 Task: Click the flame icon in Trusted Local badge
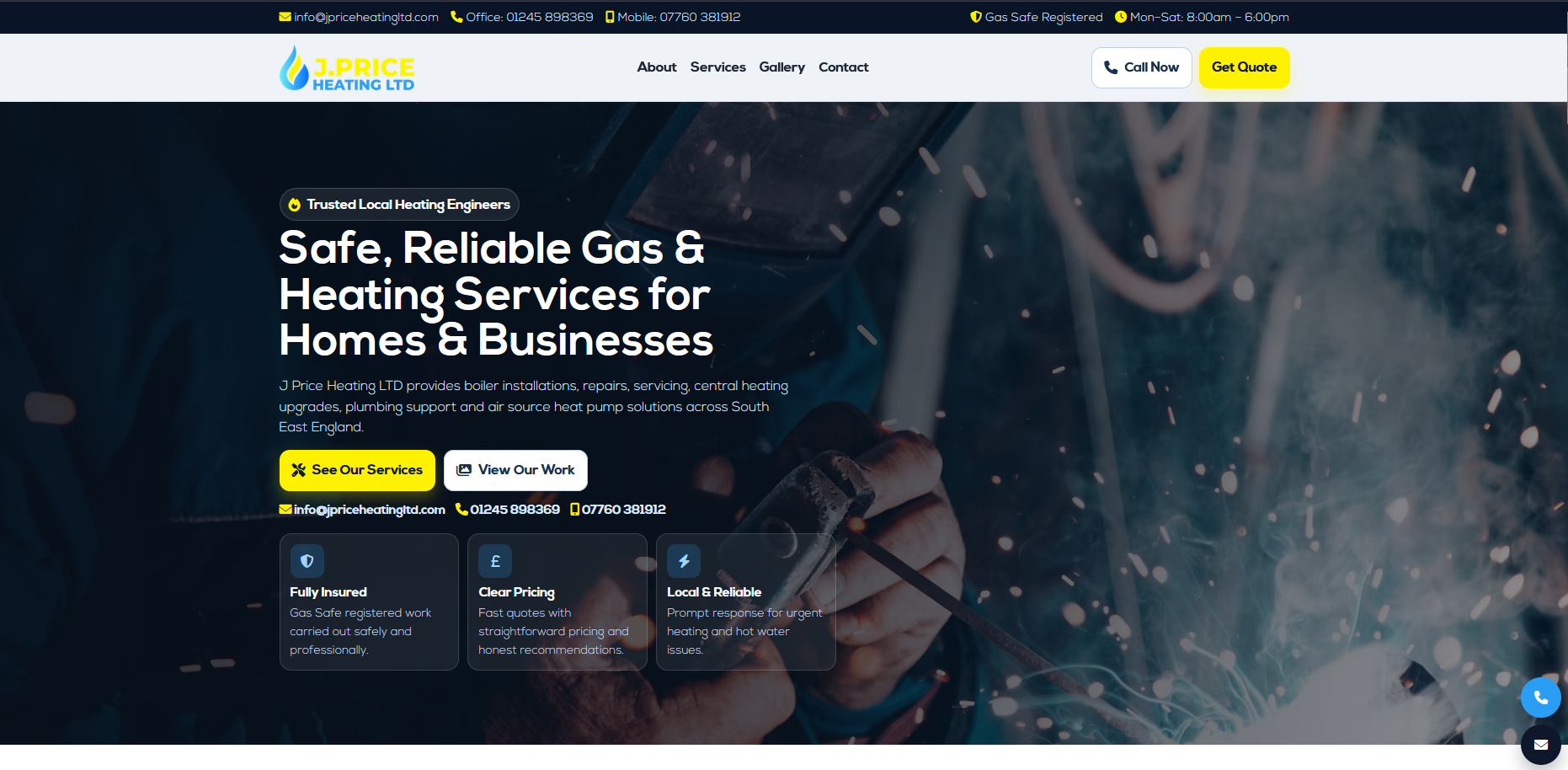click(x=295, y=205)
